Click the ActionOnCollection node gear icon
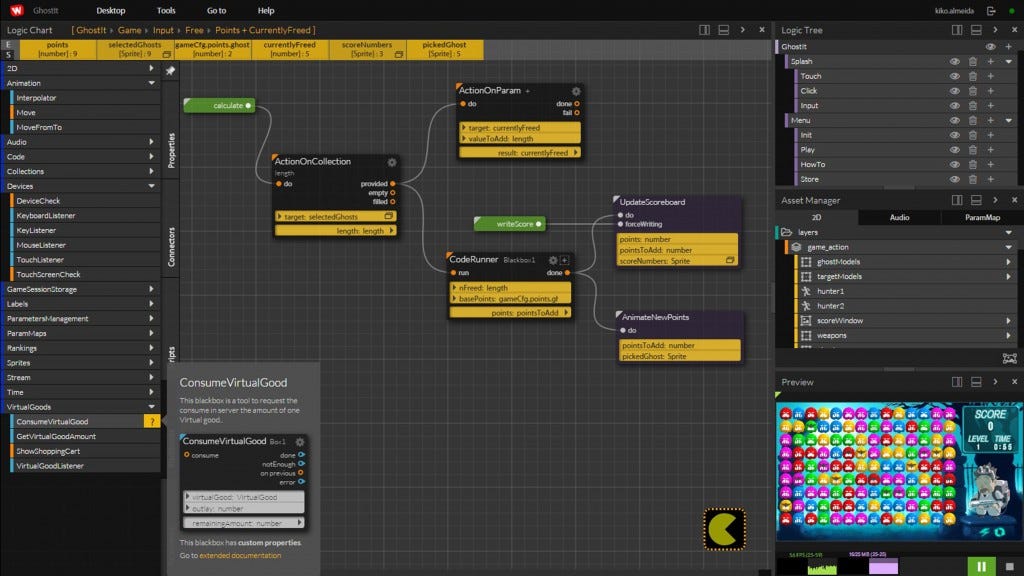 392,162
